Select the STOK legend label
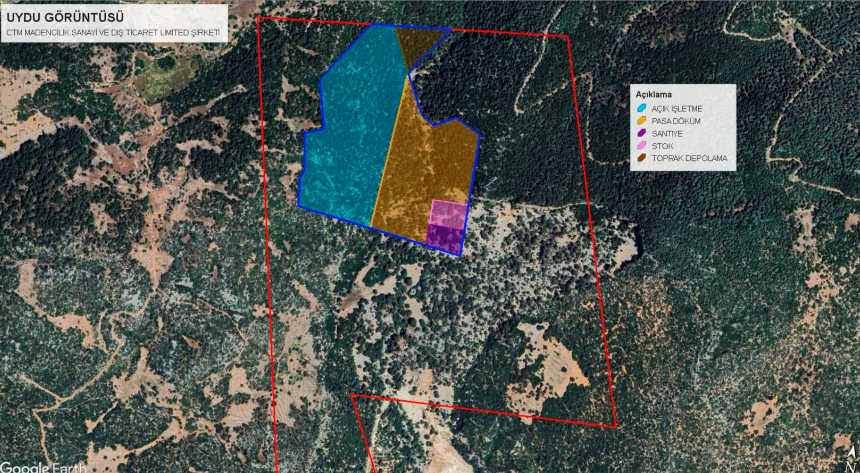 pyautogui.click(x=662, y=146)
